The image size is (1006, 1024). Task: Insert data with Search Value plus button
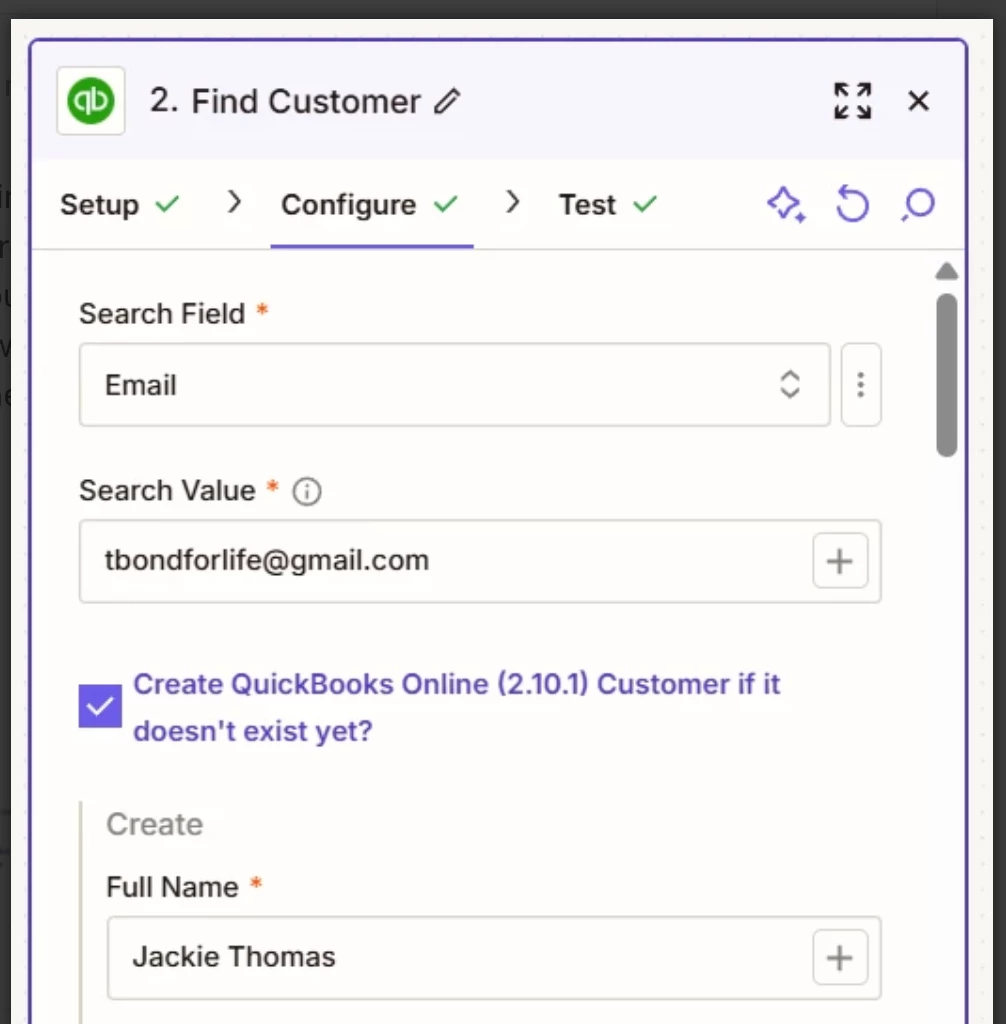tap(840, 561)
